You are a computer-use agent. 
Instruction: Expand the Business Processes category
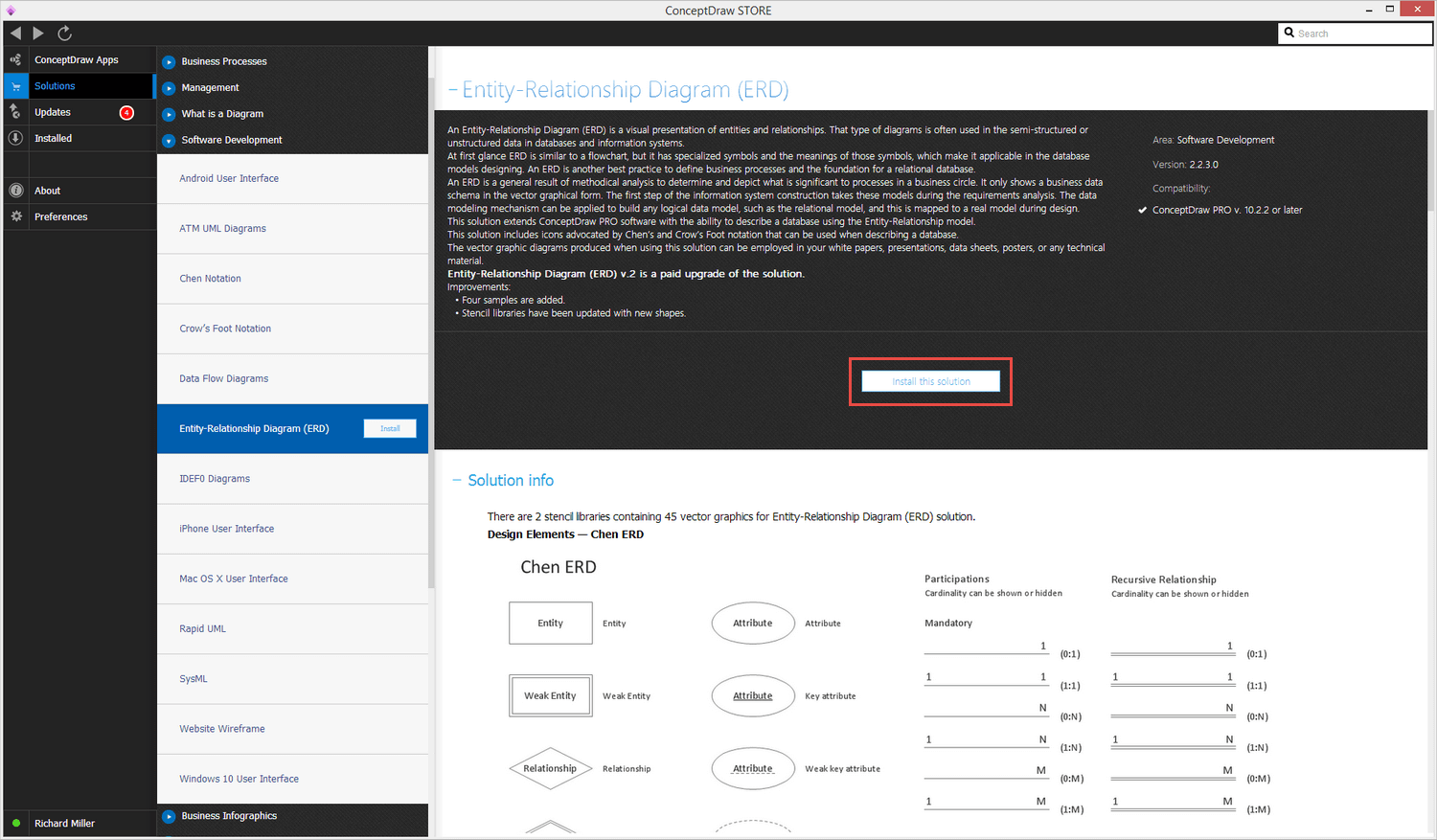pos(169,61)
